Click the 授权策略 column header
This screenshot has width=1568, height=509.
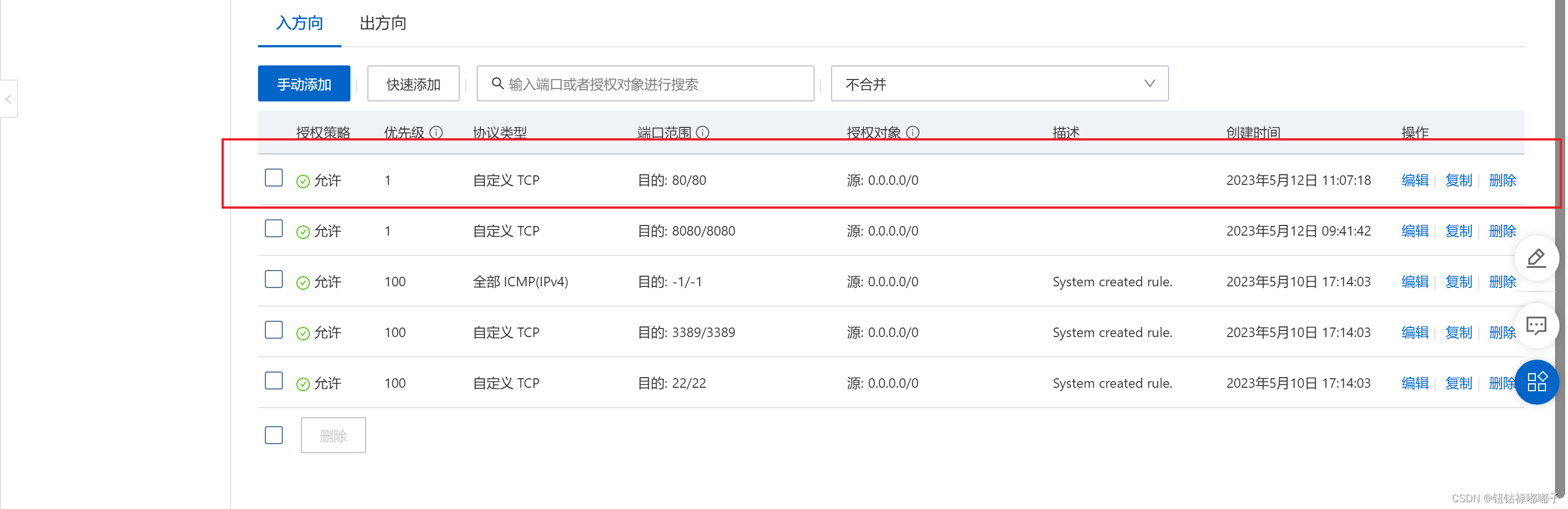[x=323, y=132]
